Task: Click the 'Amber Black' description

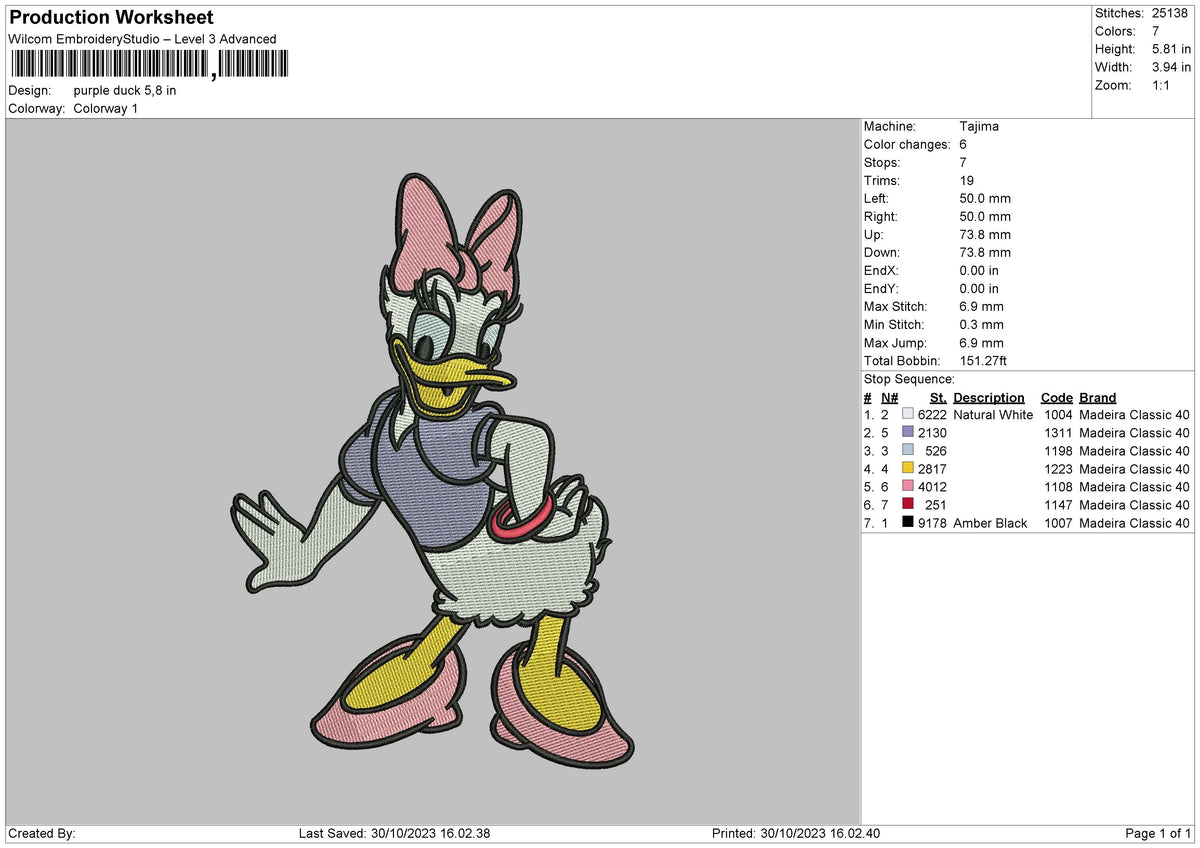Action: pos(990,523)
